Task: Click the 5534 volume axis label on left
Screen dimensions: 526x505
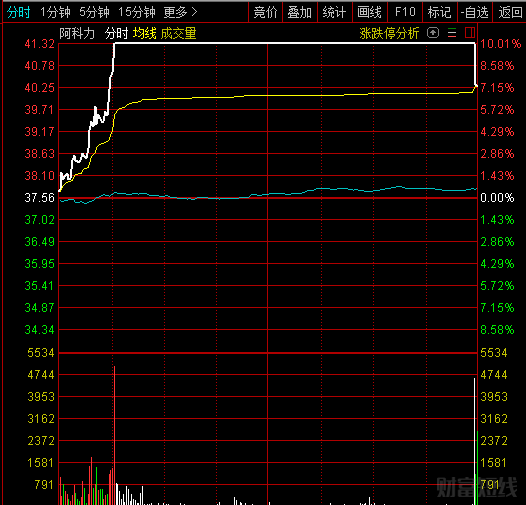Action: (x=41, y=353)
